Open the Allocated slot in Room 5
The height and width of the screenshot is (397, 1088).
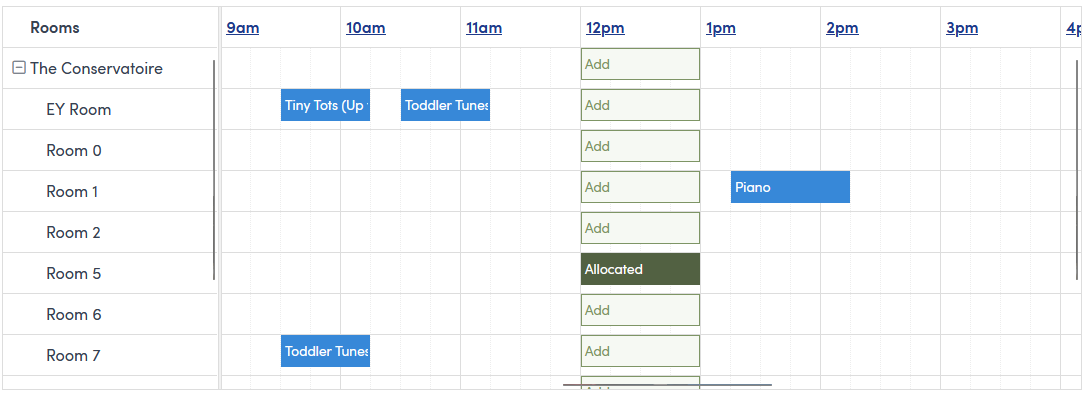pyautogui.click(x=640, y=269)
